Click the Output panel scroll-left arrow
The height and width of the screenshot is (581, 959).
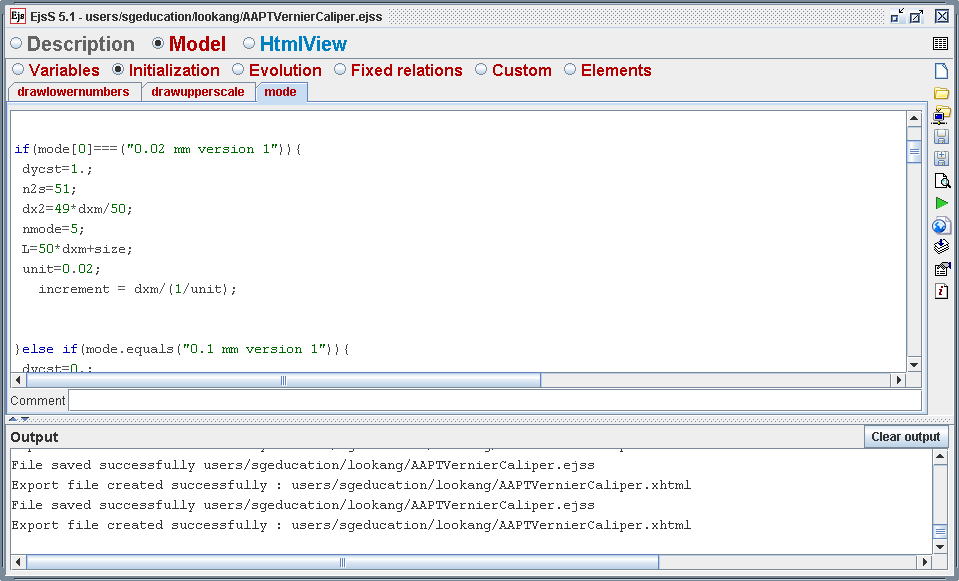pyautogui.click(x=18, y=561)
